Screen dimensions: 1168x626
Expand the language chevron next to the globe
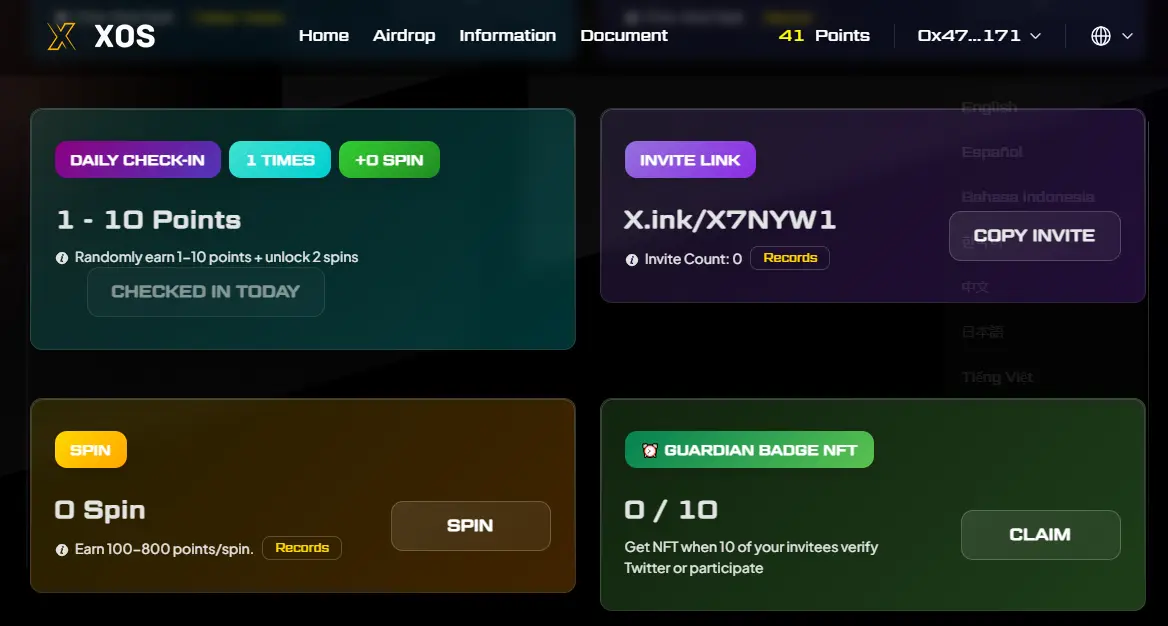pos(1127,36)
